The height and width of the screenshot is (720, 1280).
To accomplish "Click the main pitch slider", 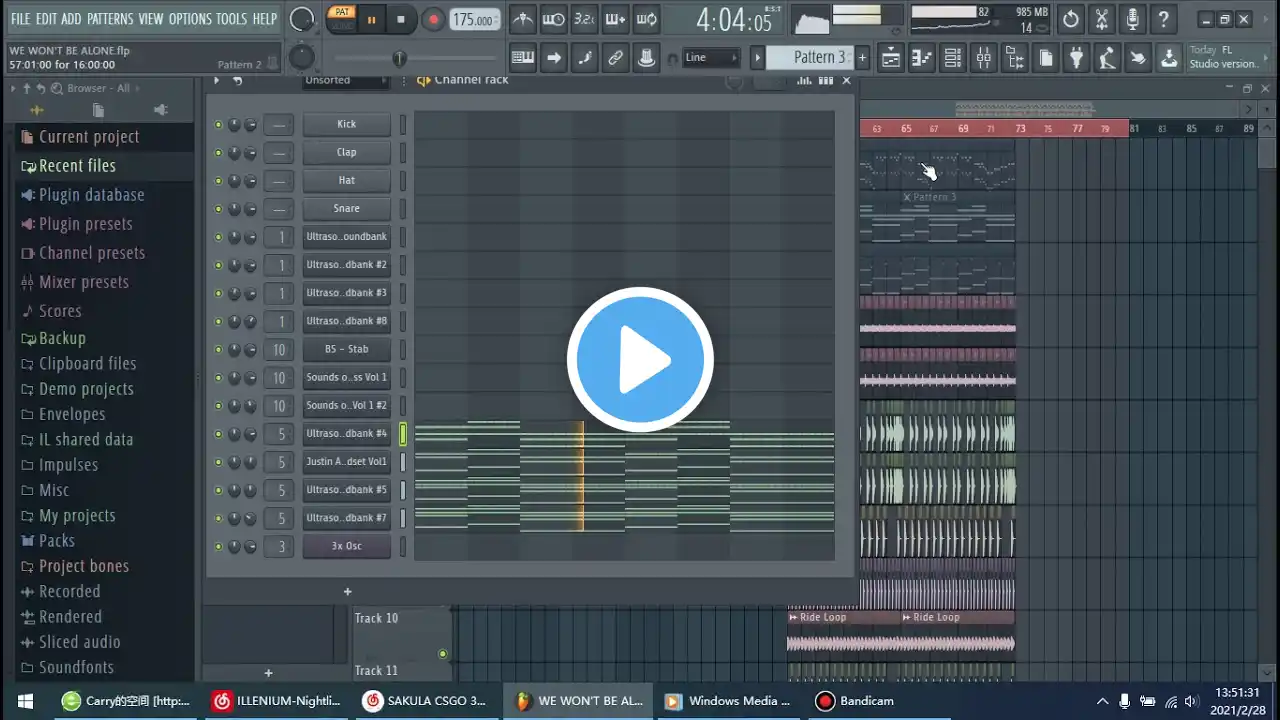I will point(400,58).
